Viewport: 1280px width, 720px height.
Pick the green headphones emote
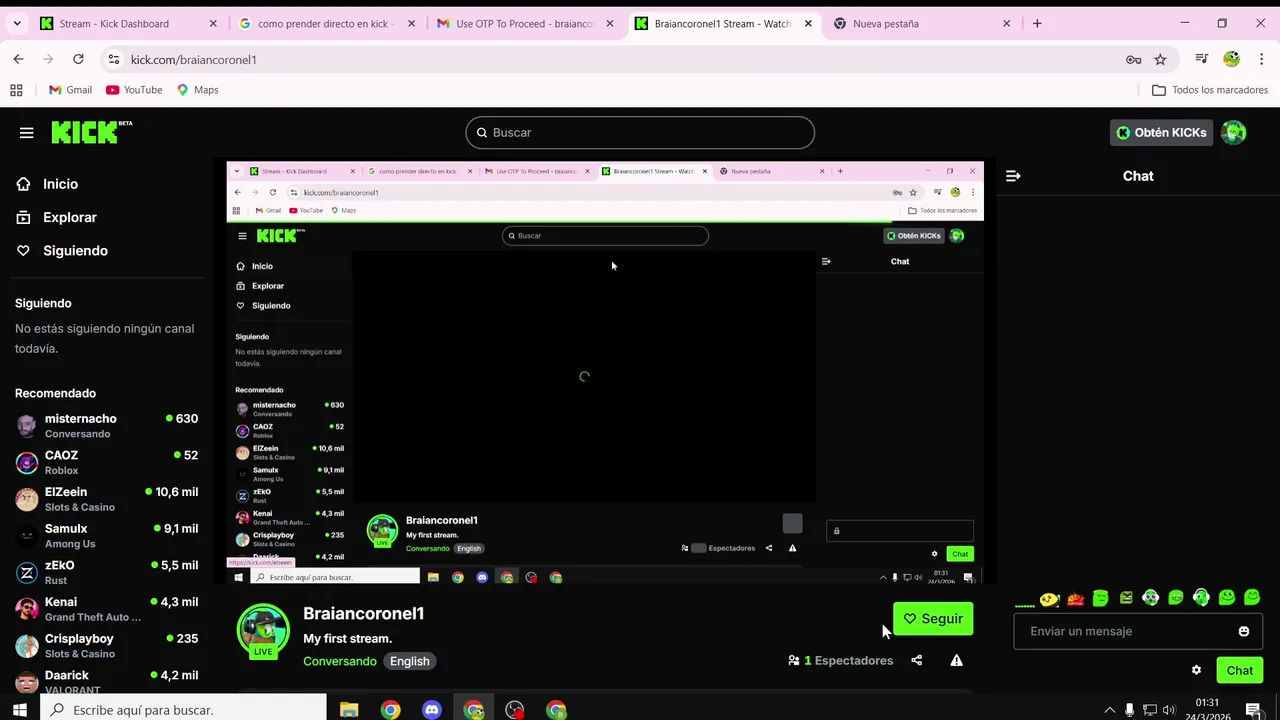1201,598
